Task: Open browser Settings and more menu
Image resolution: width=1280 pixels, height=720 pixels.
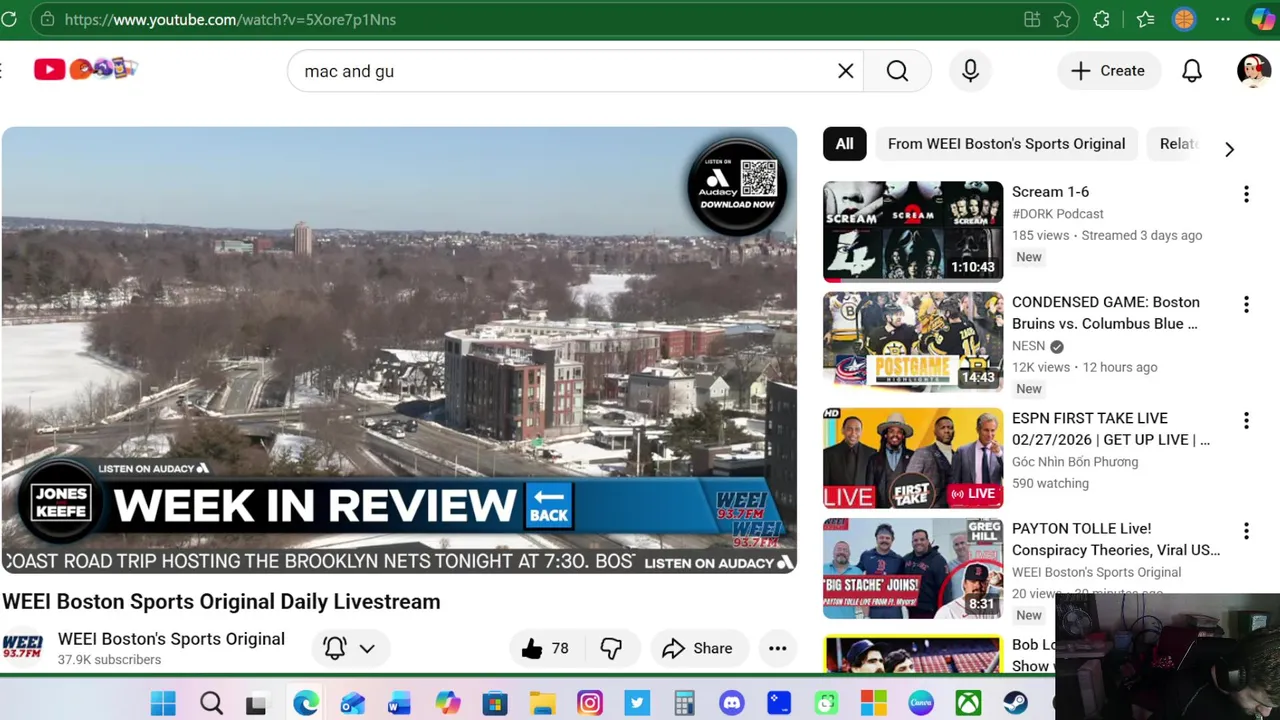Action: [1223, 19]
